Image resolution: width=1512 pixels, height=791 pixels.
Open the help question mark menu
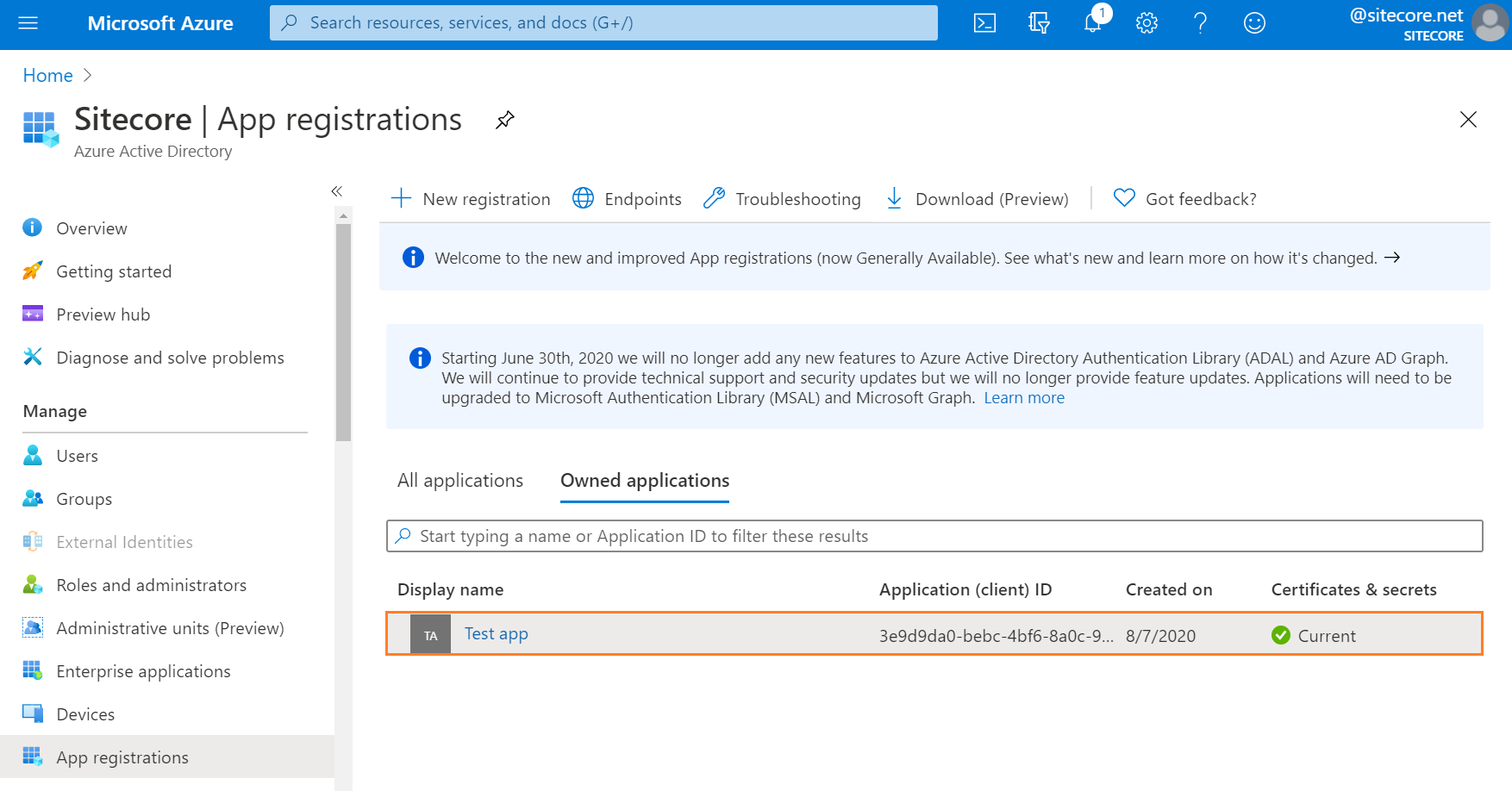tap(1200, 23)
